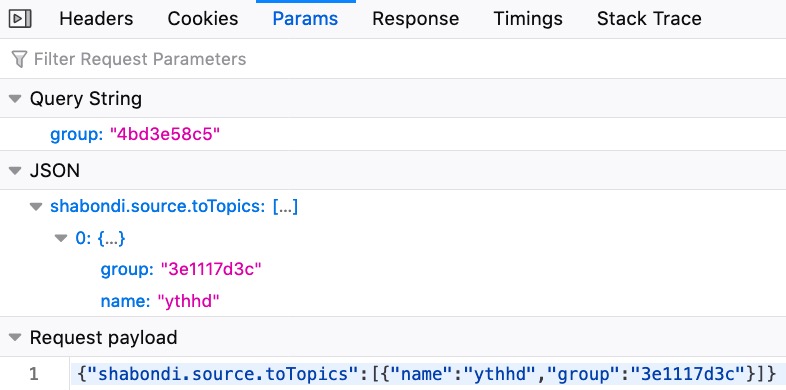The width and height of the screenshot is (786, 390).
Task: Open the Headers tab
Action: 96,19
